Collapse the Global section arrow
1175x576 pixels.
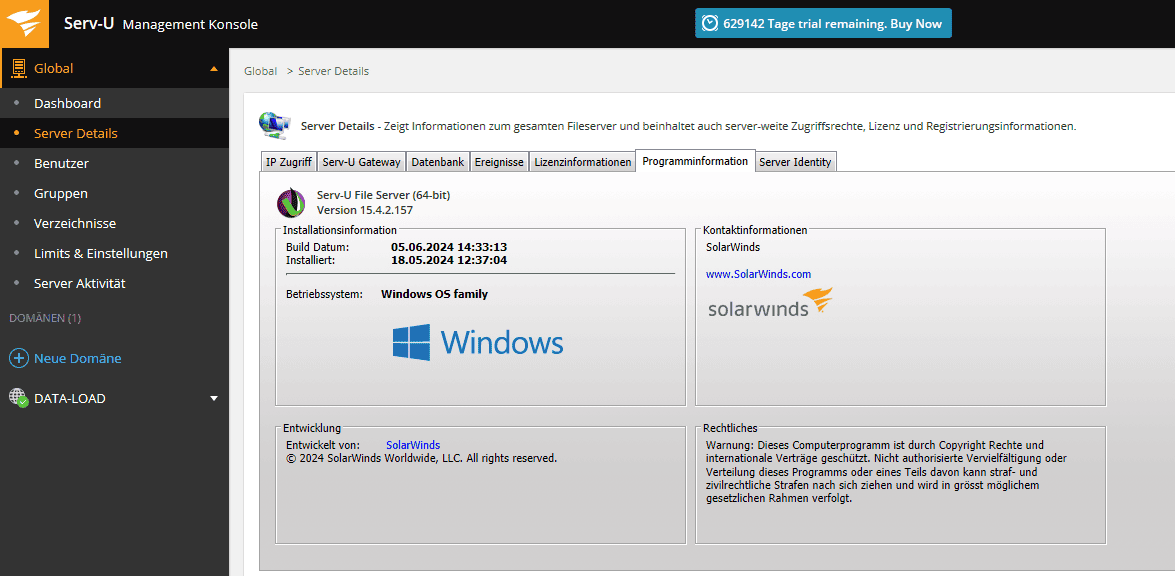(x=214, y=68)
